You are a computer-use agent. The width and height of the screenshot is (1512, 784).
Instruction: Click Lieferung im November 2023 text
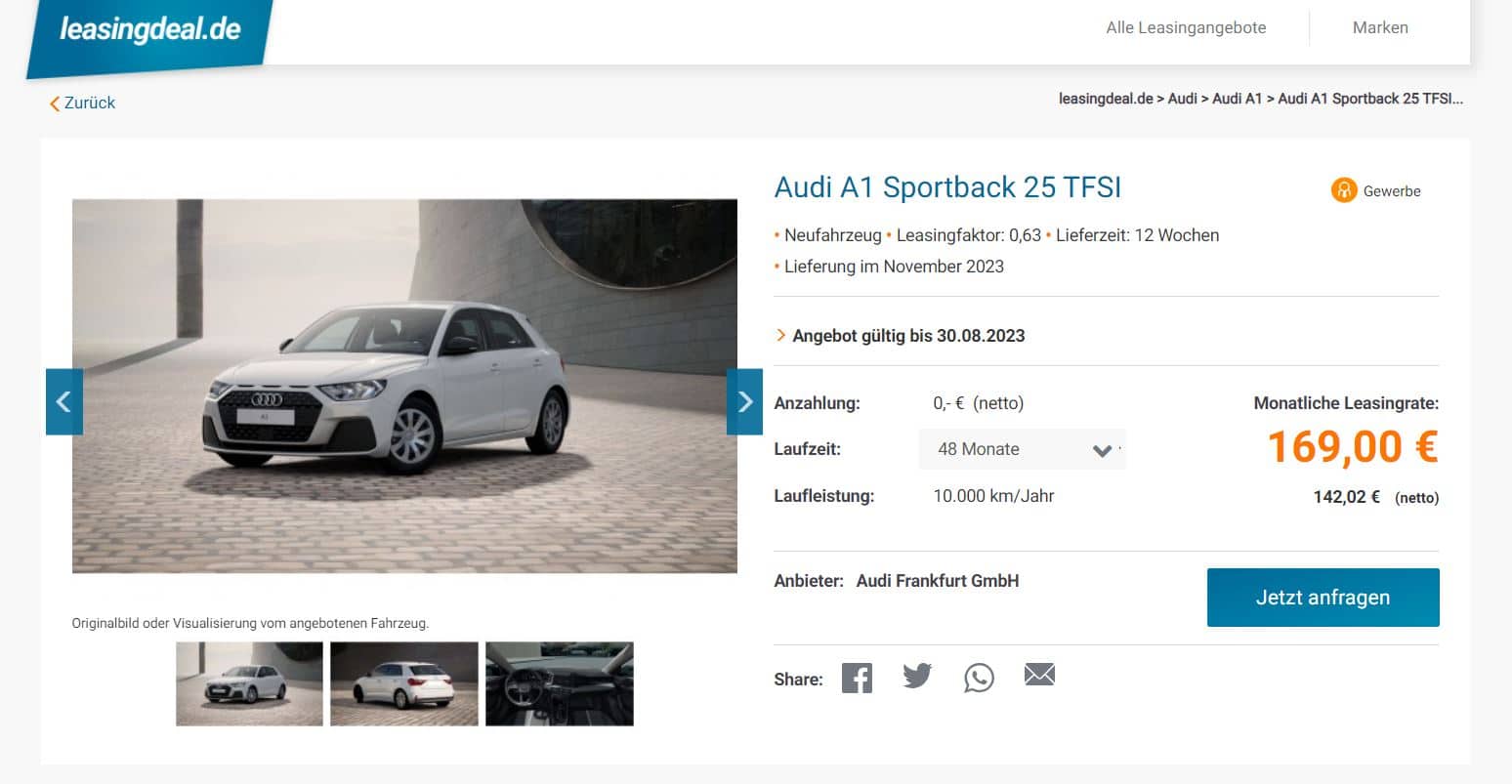(894, 267)
